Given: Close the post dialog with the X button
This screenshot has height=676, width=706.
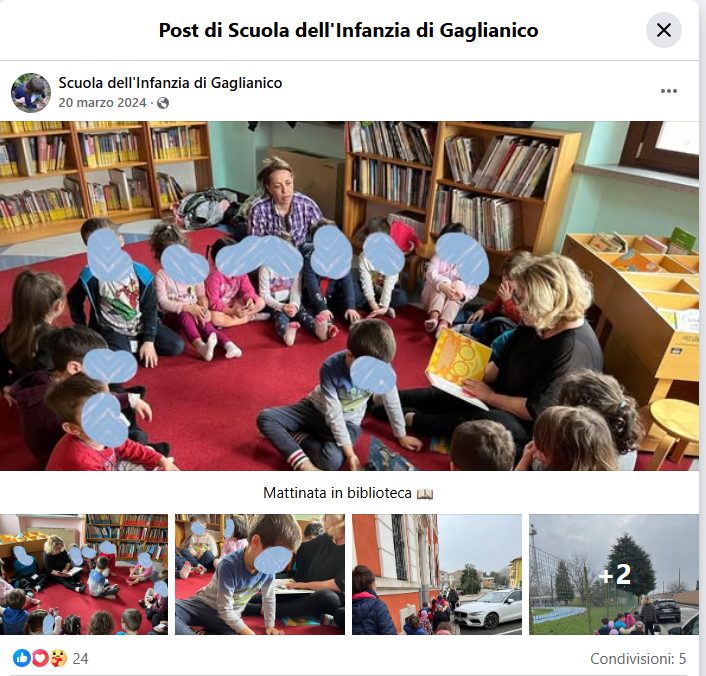Looking at the screenshot, I should 663,30.
